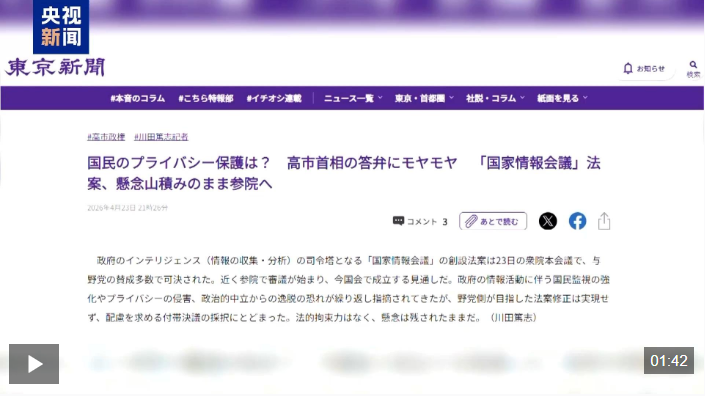
Task: Click the 央视新闻 channel logo
Action: pyautogui.click(x=61, y=27)
